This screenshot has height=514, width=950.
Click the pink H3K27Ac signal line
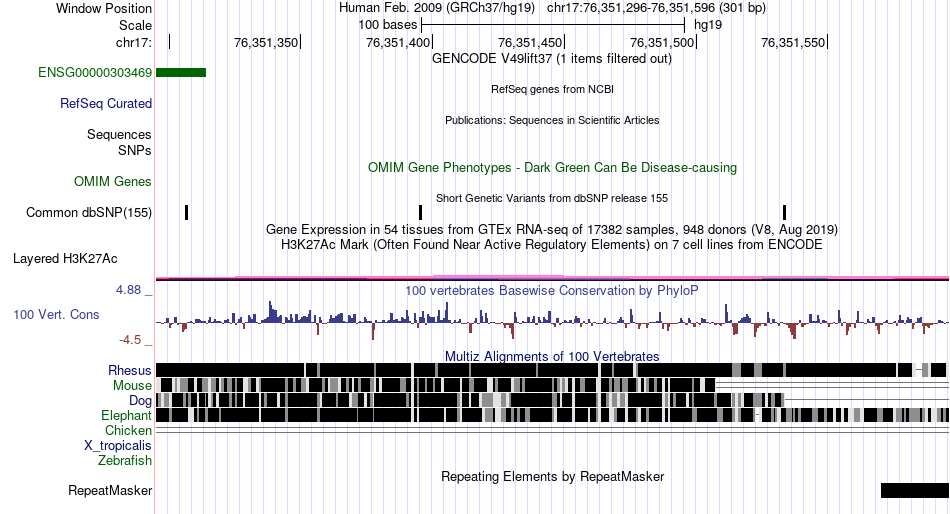pyautogui.click(x=552, y=277)
